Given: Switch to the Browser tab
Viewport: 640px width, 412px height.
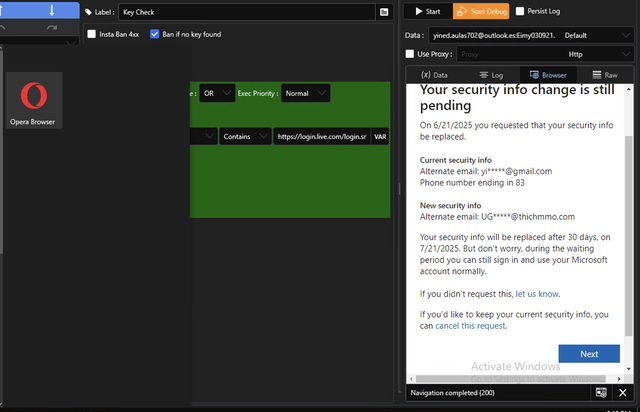Looking at the screenshot, I should click(548, 75).
